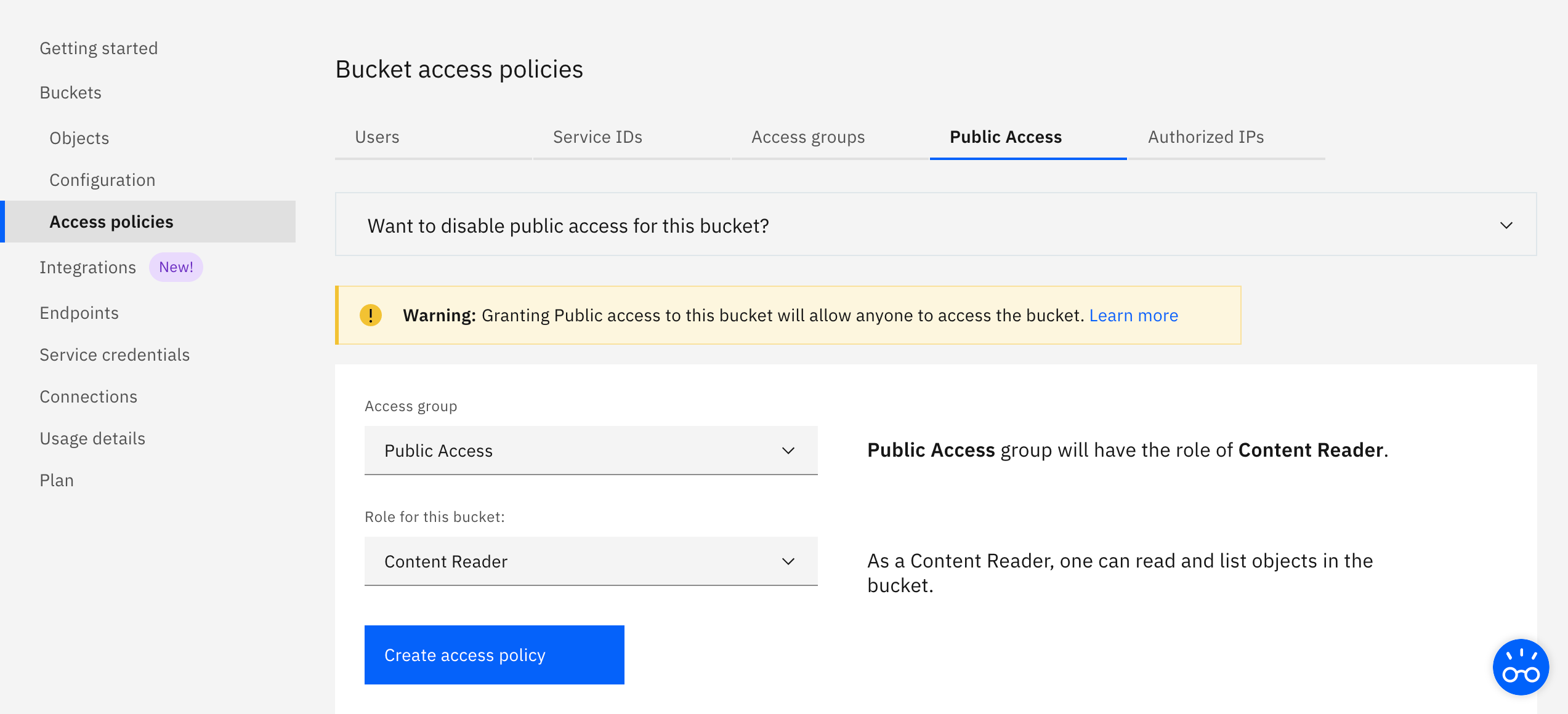Image resolution: width=1568 pixels, height=714 pixels.
Task: Open Configuration in the sidebar
Action: click(102, 180)
